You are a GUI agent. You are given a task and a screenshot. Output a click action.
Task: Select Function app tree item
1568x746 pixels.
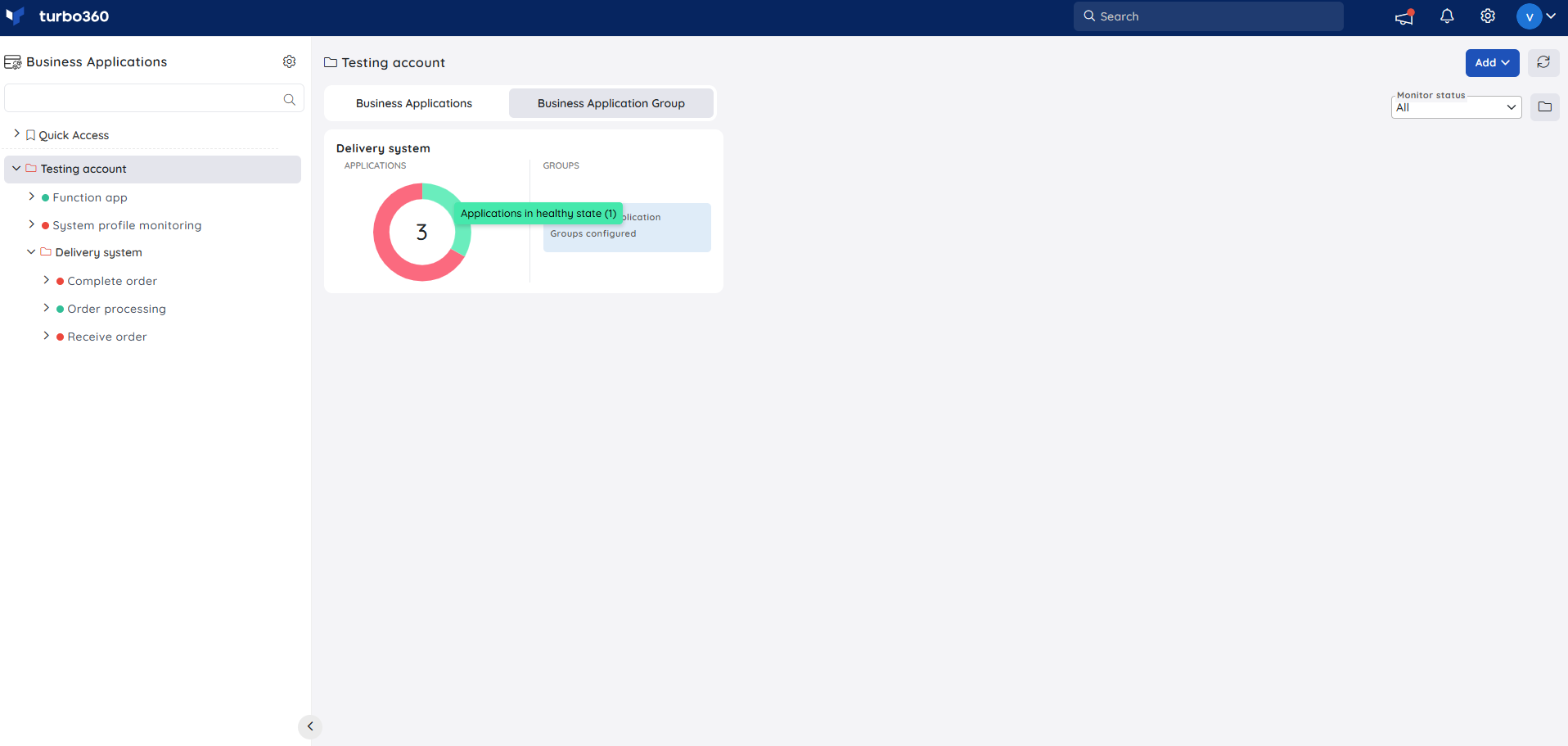pos(90,197)
